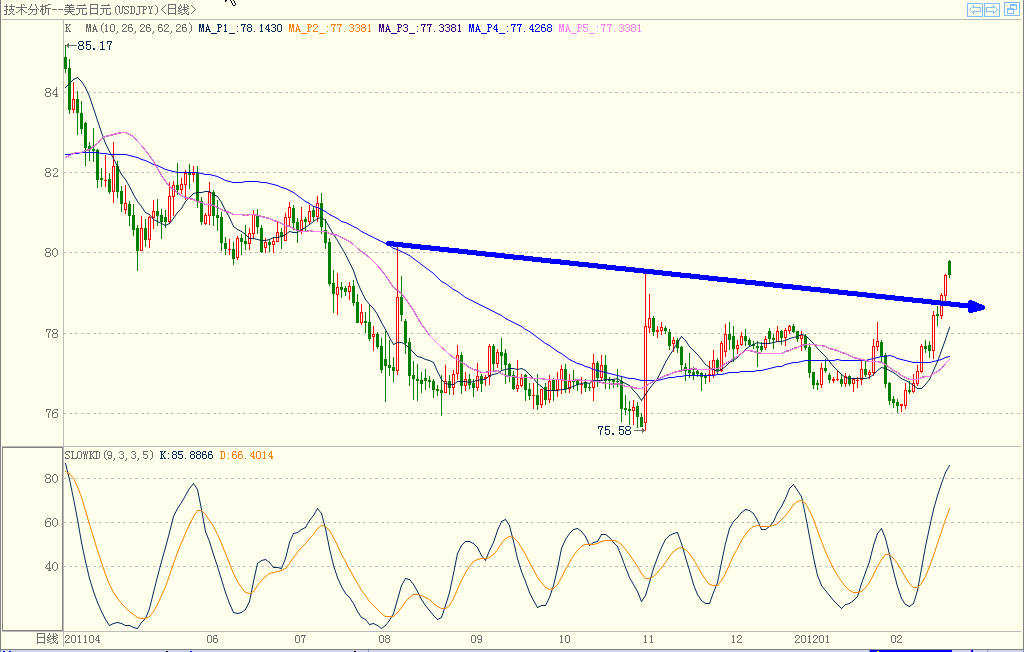This screenshot has width=1024, height=652.
Task: Click the 09 month label on time axis
Action: click(x=476, y=639)
